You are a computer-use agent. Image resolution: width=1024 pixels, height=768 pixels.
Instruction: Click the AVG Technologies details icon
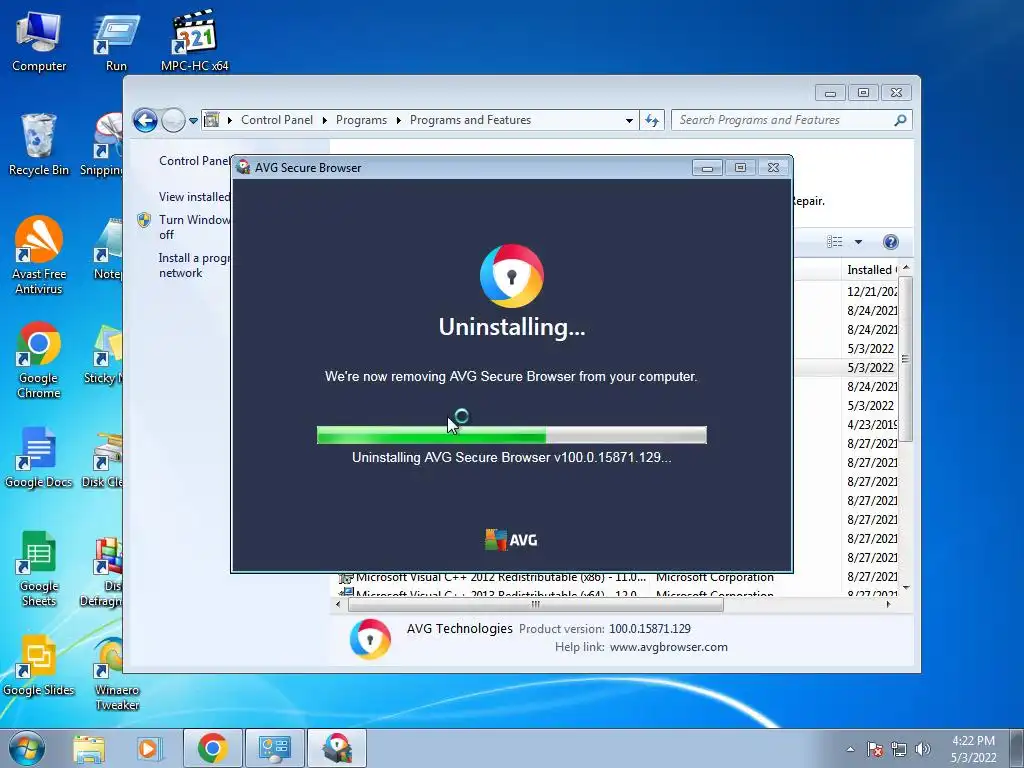[370, 639]
